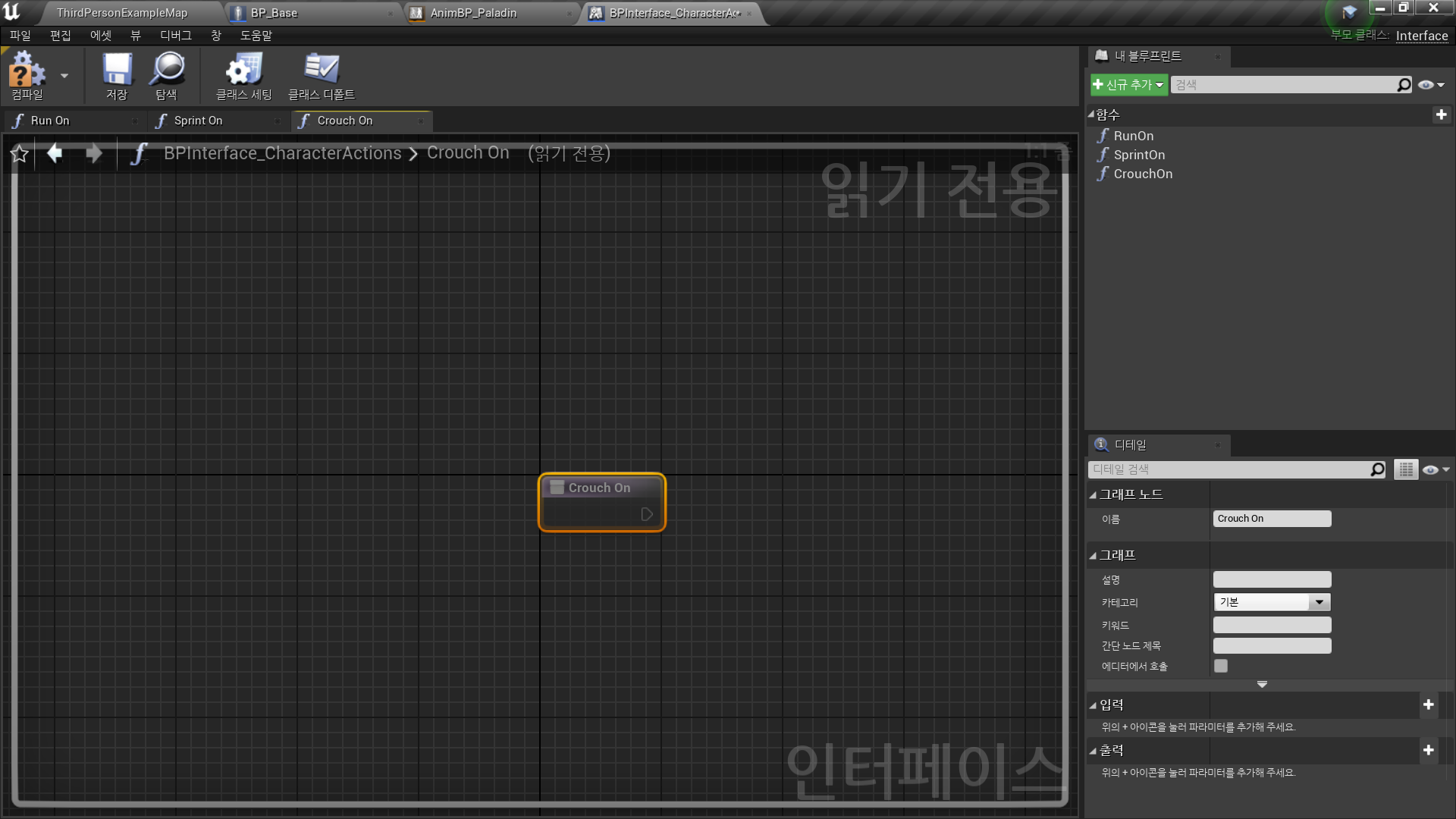1456x819 pixels.
Task: Click the Compile toolbar icon
Action: point(27,74)
